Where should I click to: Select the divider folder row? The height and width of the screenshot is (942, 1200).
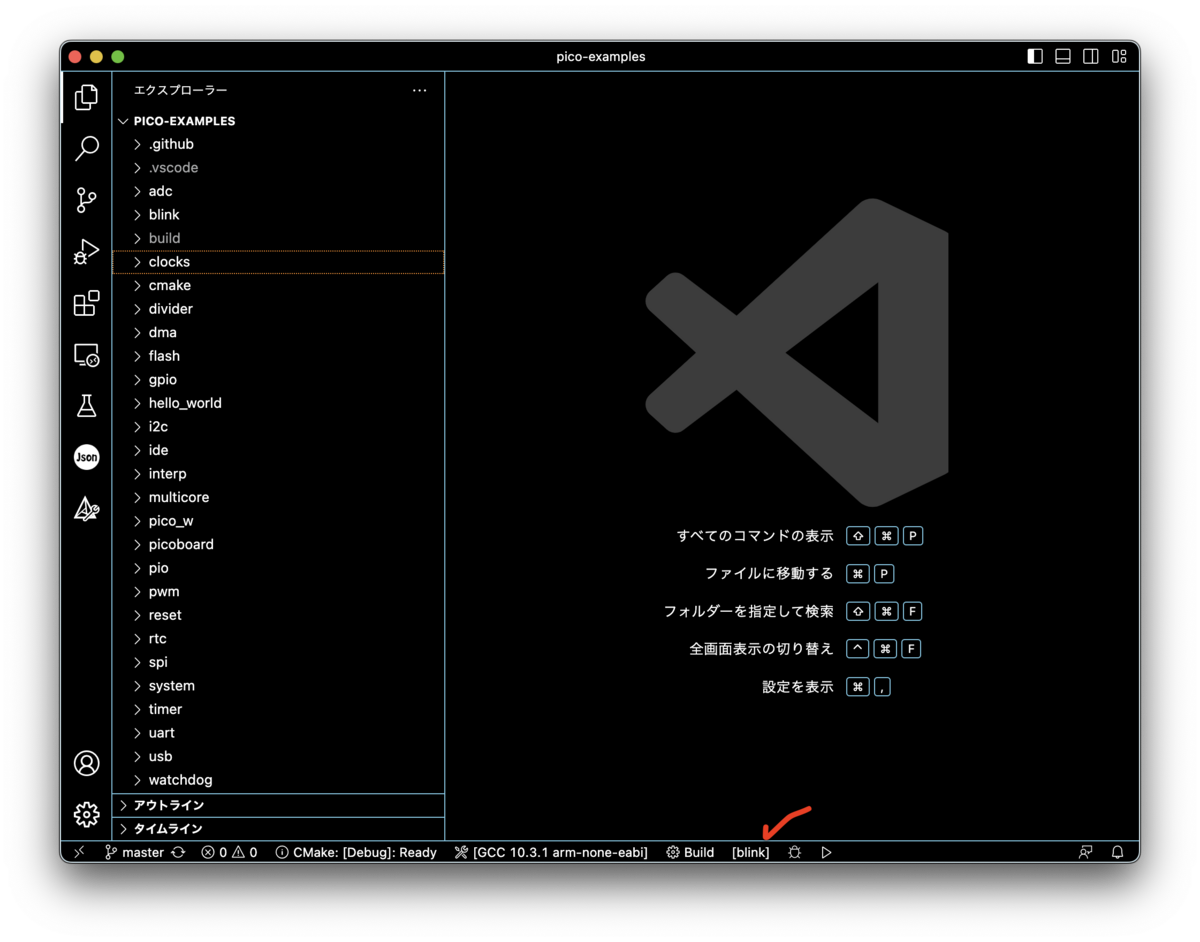278,309
